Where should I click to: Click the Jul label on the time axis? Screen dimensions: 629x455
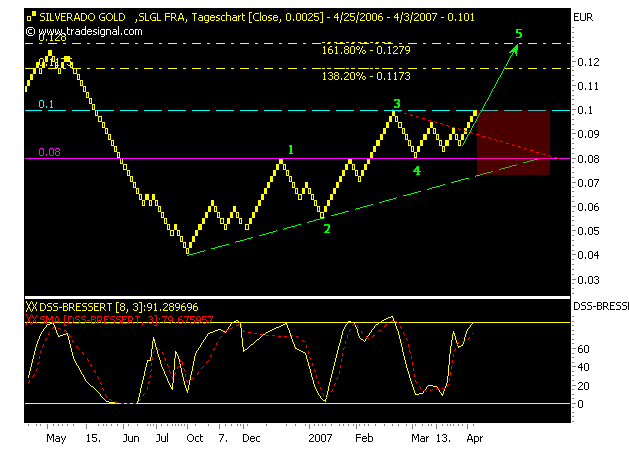coord(162,438)
